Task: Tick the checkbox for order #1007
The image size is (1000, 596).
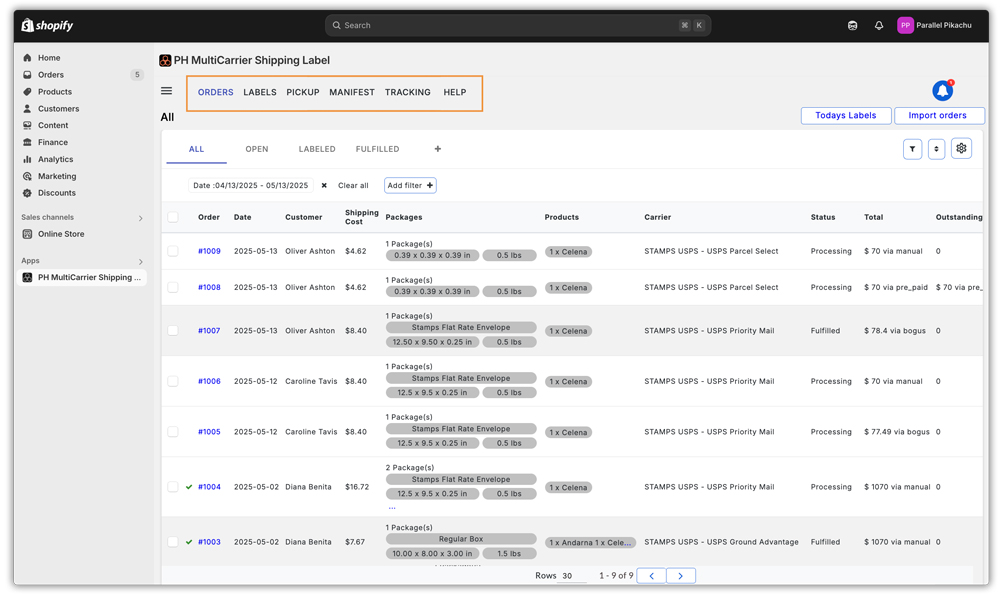Action: coord(173,331)
